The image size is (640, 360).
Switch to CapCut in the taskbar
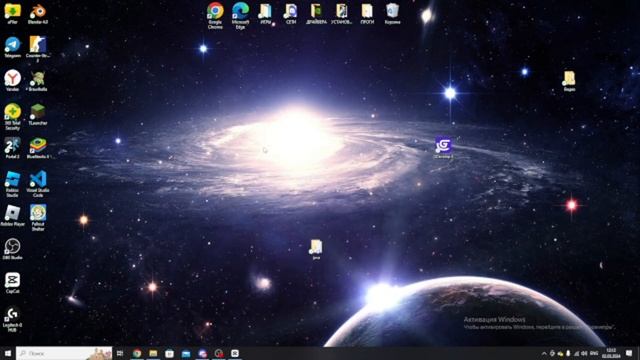[x=235, y=353]
